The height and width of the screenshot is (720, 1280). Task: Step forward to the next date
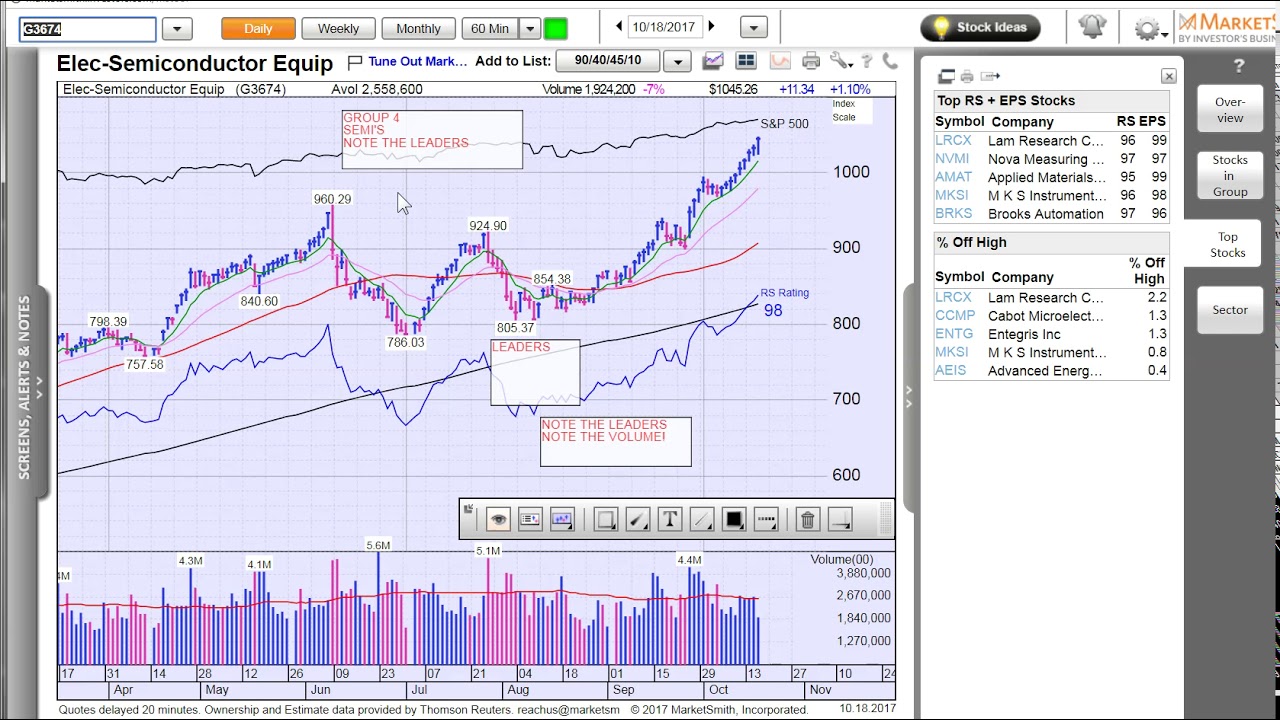click(711, 27)
